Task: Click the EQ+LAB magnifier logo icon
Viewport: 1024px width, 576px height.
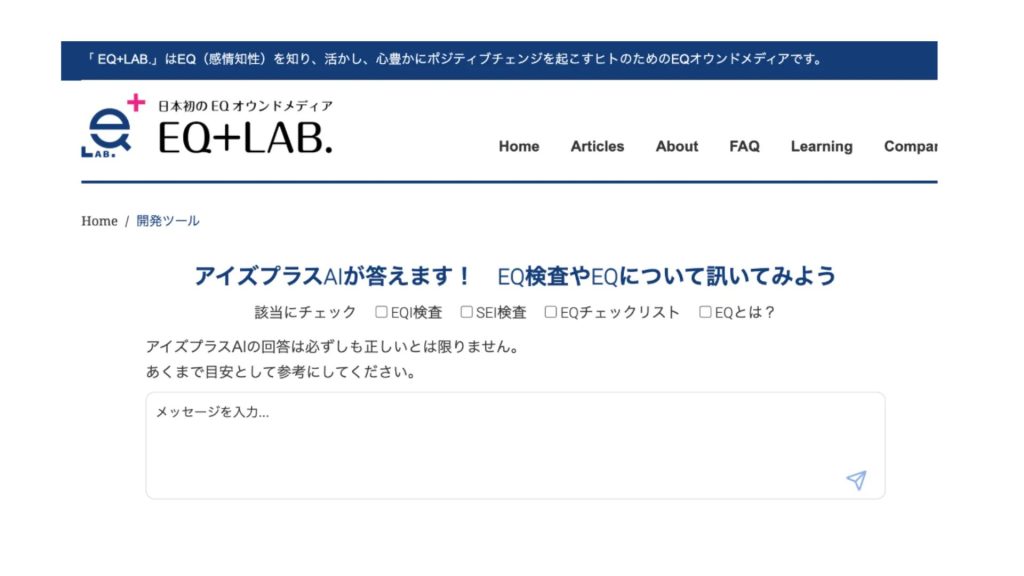Action: coord(112,126)
